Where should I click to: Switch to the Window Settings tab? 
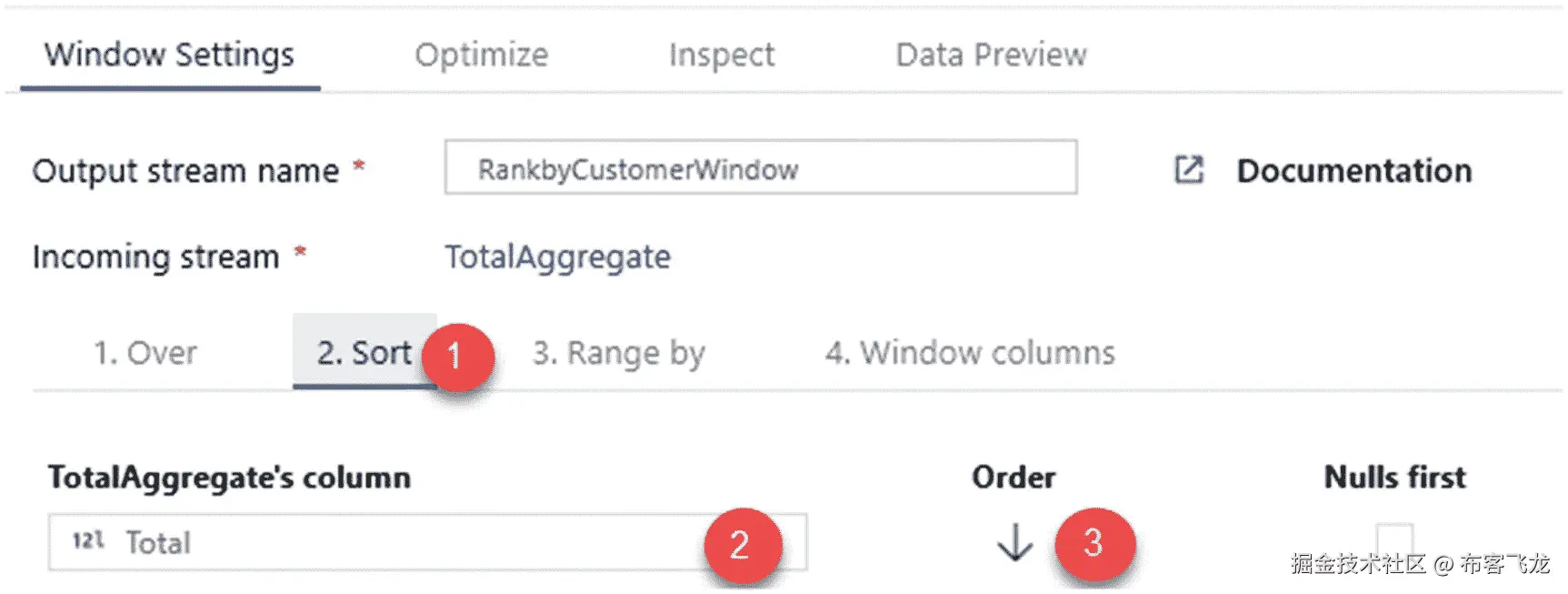[170, 55]
